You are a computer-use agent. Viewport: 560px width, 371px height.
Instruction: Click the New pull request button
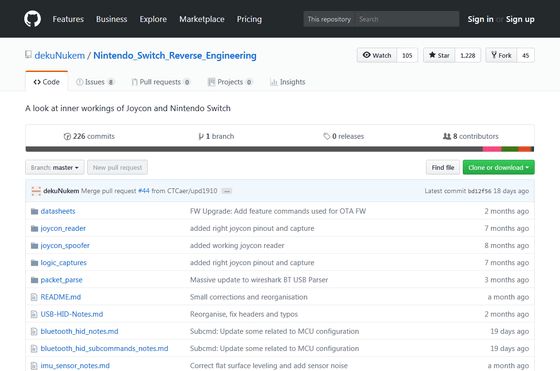click(118, 167)
